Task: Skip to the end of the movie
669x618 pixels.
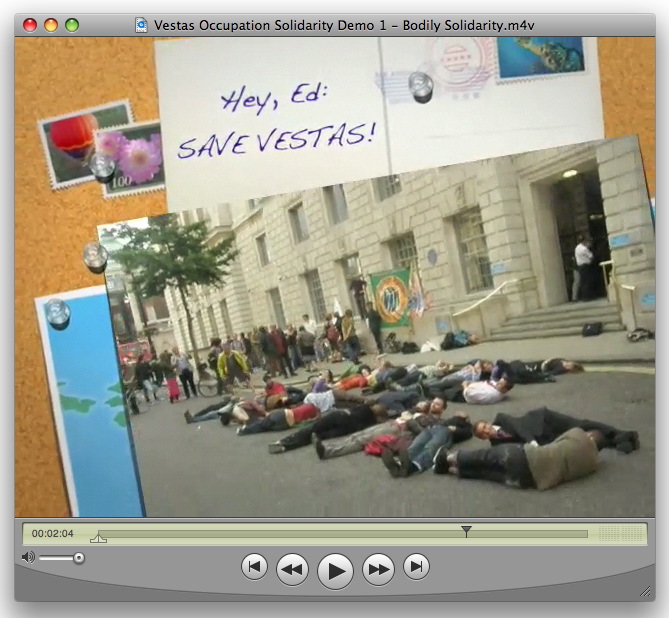Action: (x=416, y=567)
